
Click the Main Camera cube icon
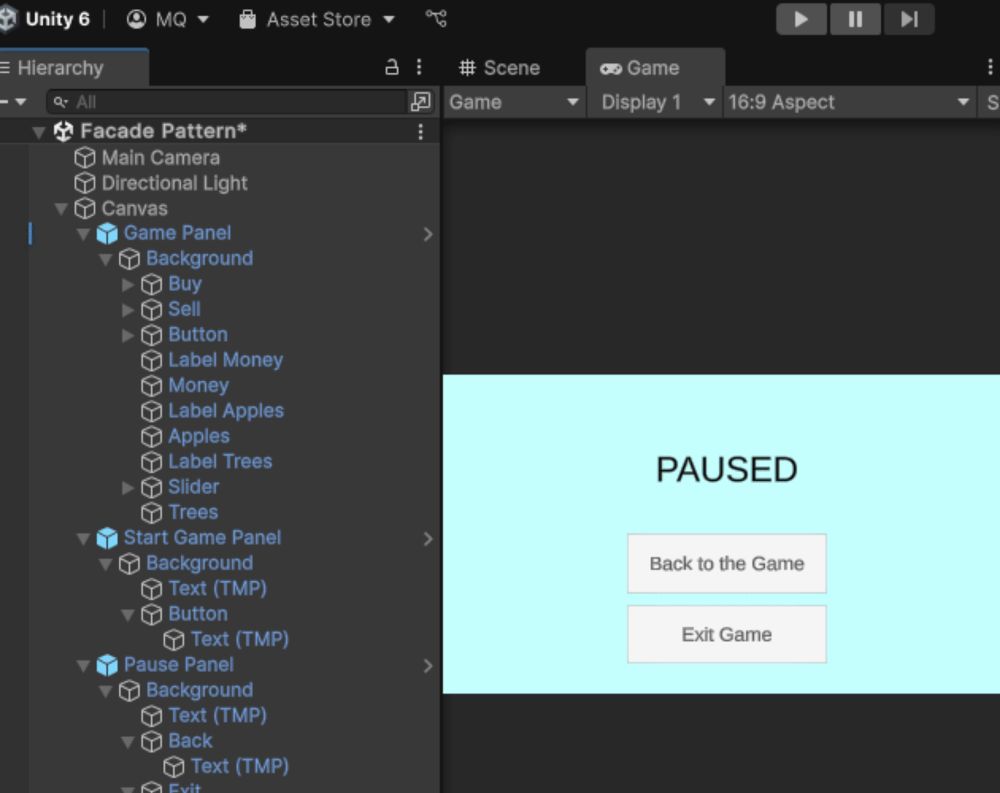pos(85,158)
